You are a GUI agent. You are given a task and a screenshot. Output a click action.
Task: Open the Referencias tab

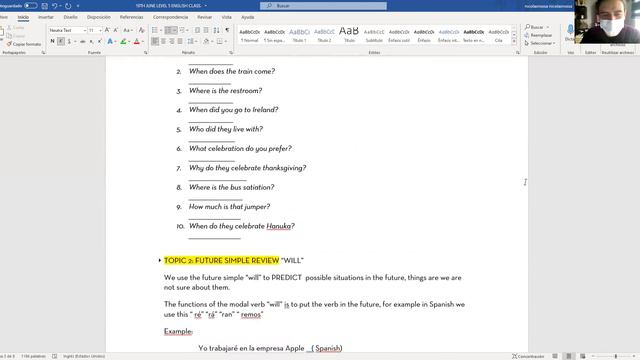131,17
